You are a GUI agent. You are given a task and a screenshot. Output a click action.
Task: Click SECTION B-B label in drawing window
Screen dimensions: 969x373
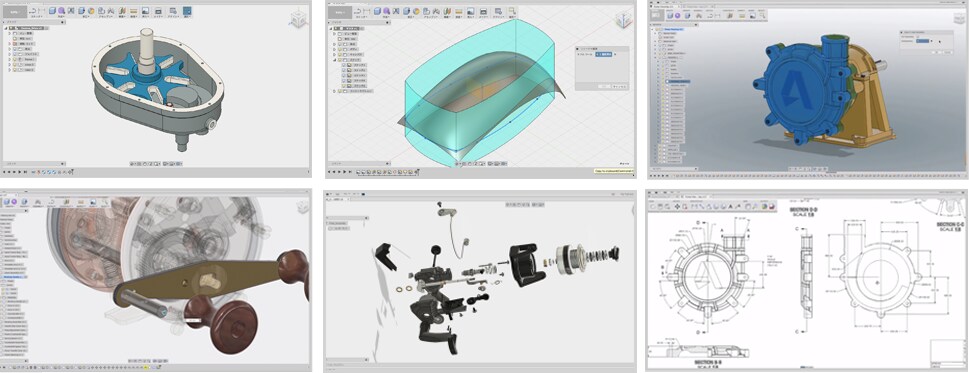click(x=708, y=362)
